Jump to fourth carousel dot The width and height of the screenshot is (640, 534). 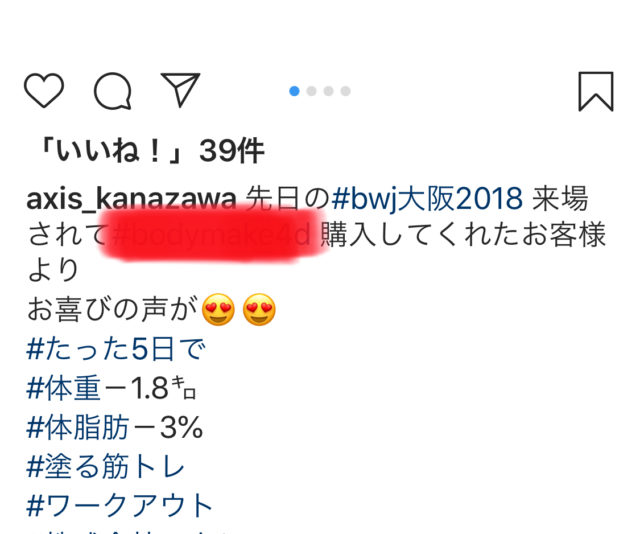[x=346, y=91]
